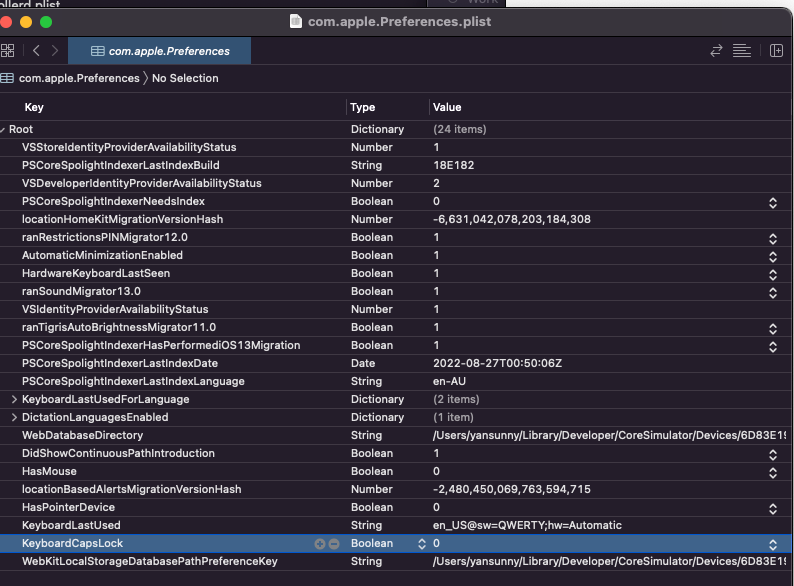794x586 pixels.
Task: Select the PSCoreSpolightIndexerLastIndexDate key
Action: click(x=120, y=363)
